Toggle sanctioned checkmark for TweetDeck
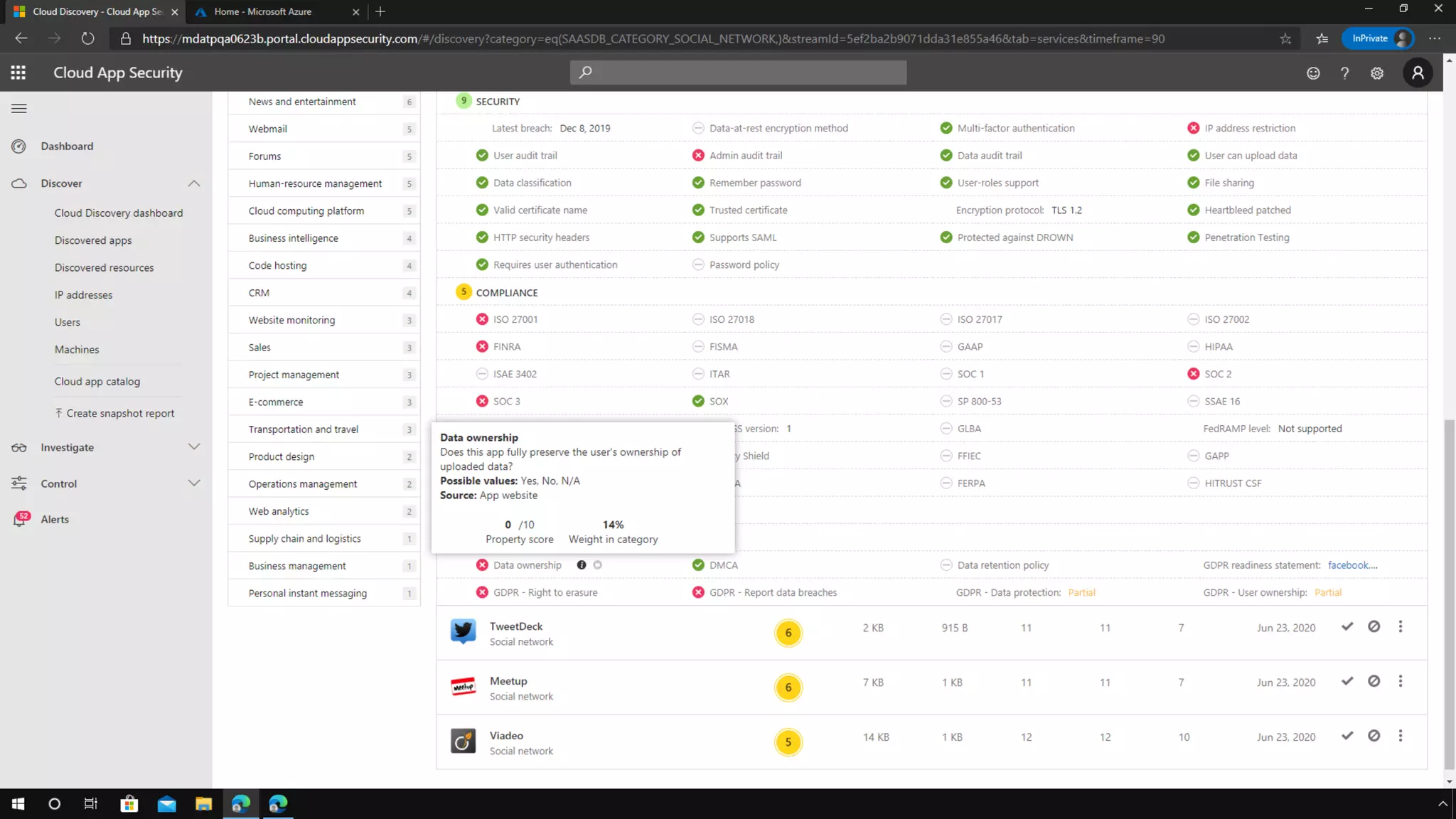Screen dimensions: 1456x819 [x=1347, y=627]
